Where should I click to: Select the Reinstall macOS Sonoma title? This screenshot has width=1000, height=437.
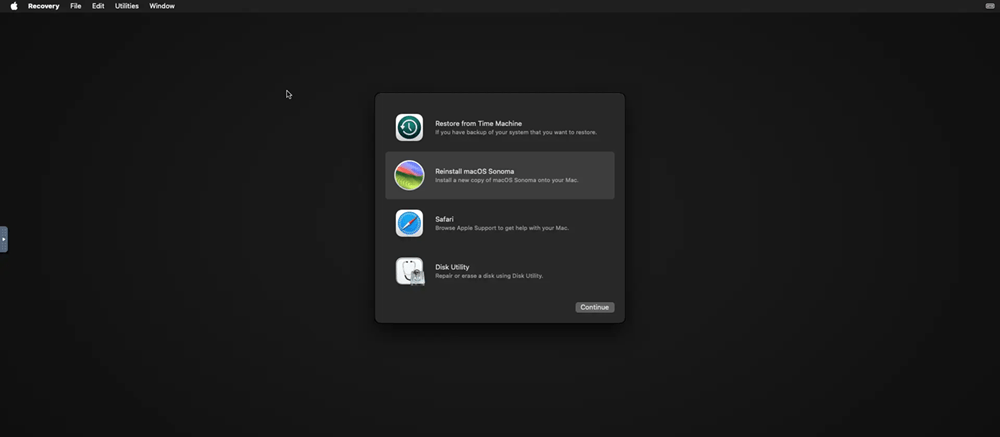[x=474, y=171]
